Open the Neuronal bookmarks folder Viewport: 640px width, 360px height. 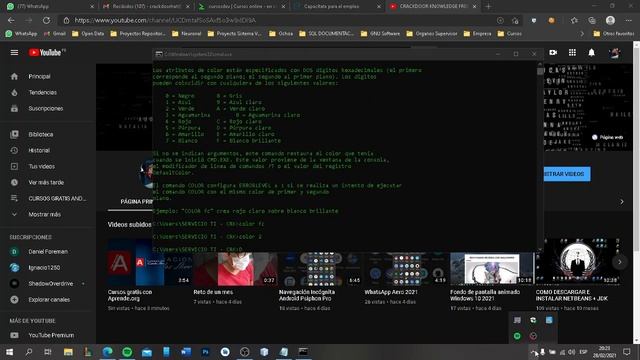[187, 33]
